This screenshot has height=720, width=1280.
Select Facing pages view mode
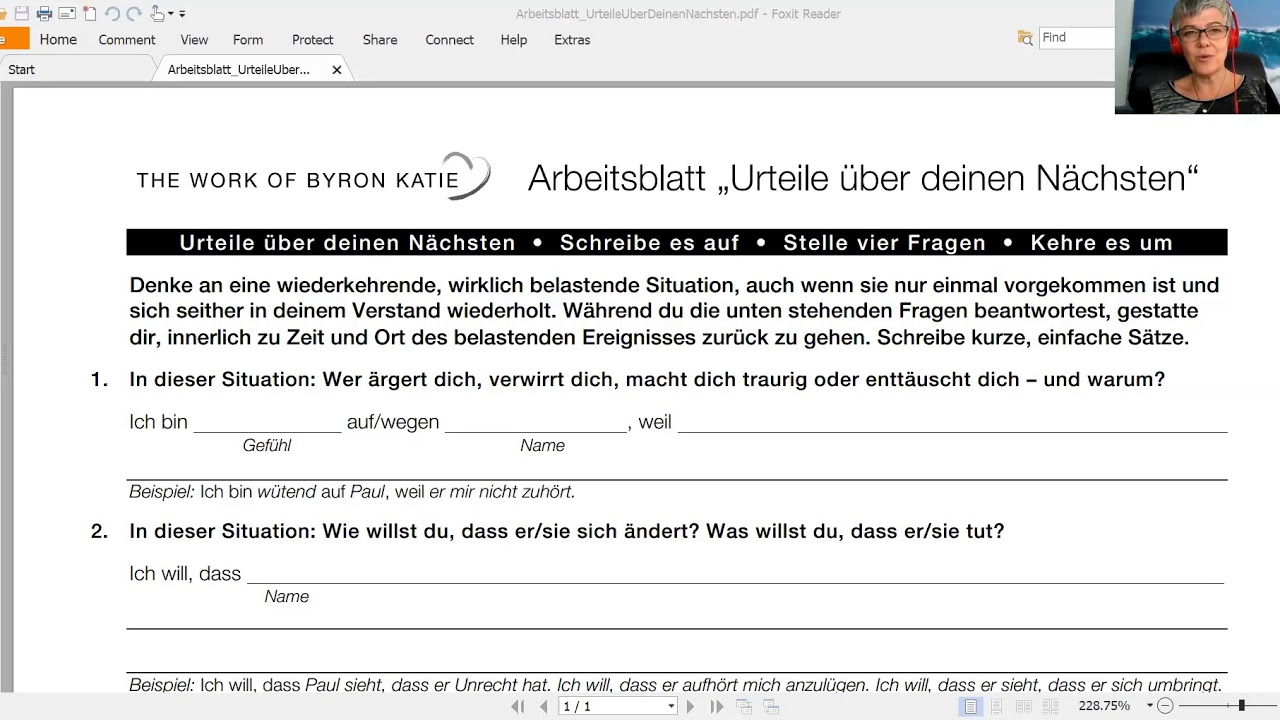(1023, 706)
